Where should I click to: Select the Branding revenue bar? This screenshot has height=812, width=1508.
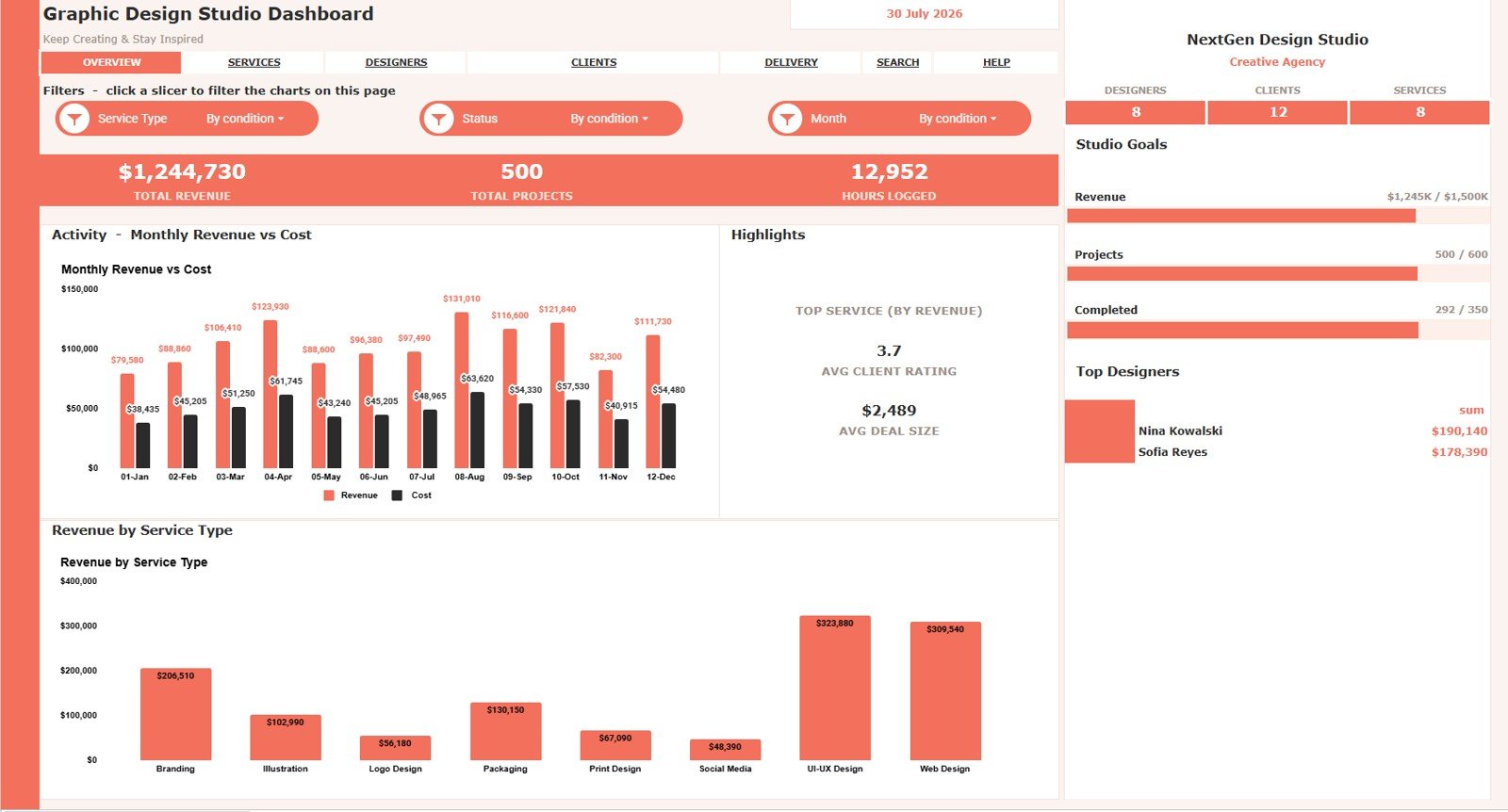tap(175, 714)
